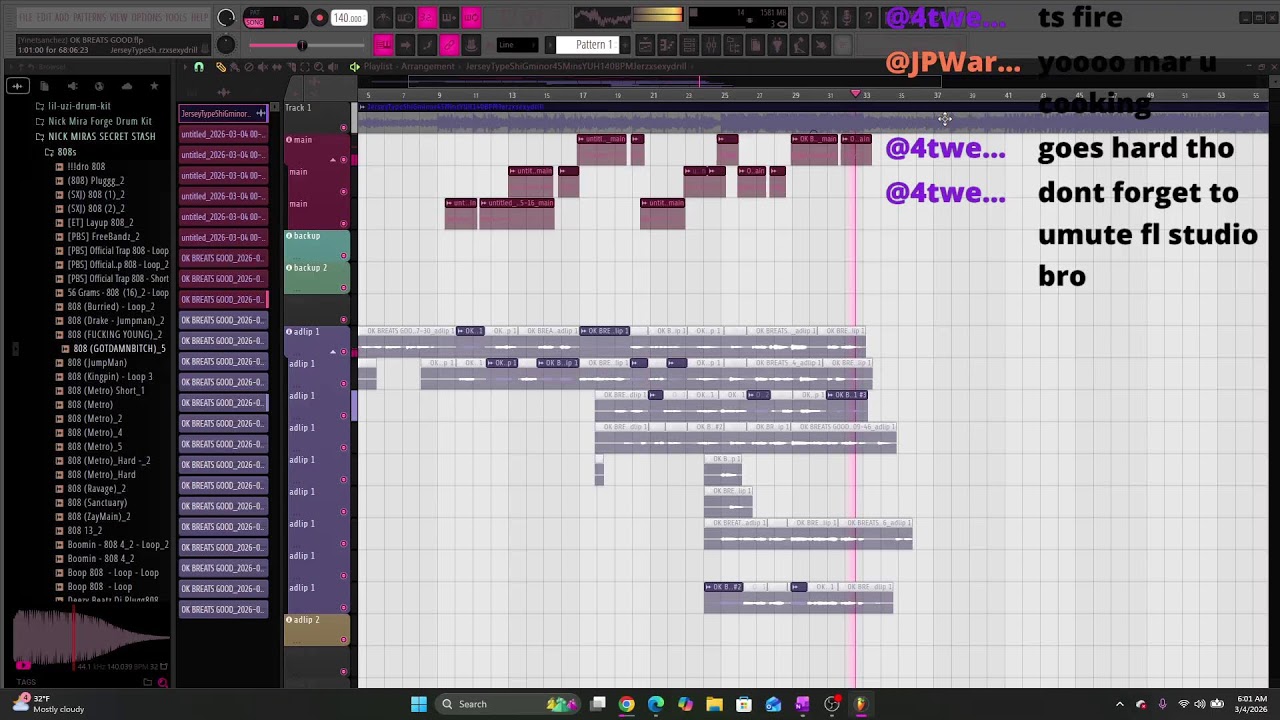Pause playback with the pause button

275,18
